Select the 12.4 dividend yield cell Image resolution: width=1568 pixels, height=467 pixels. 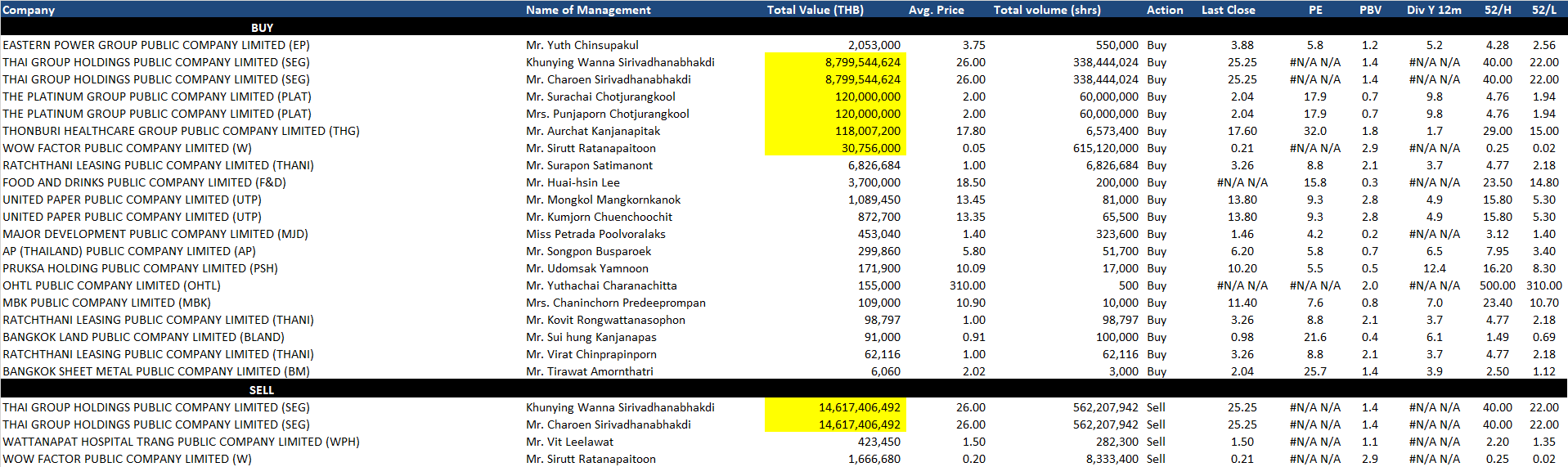coord(1434,268)
